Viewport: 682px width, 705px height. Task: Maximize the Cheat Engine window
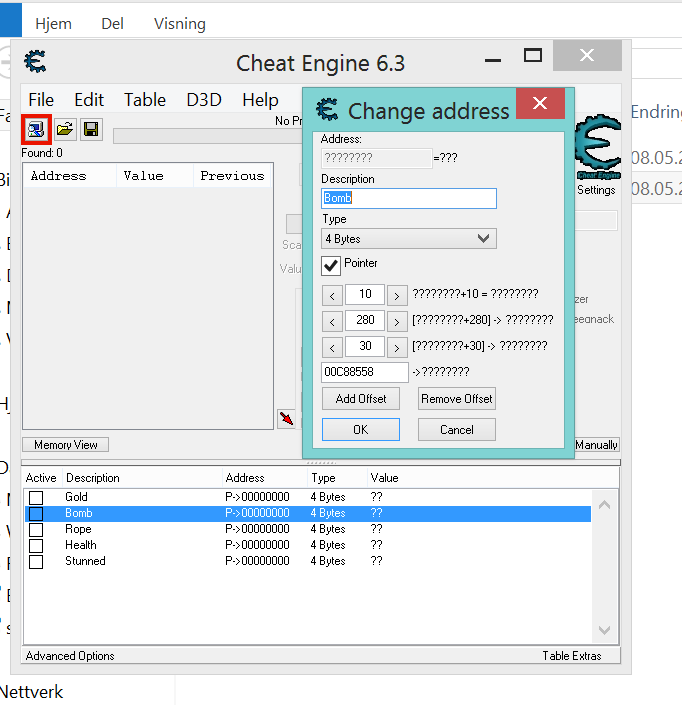click(533, 56)
